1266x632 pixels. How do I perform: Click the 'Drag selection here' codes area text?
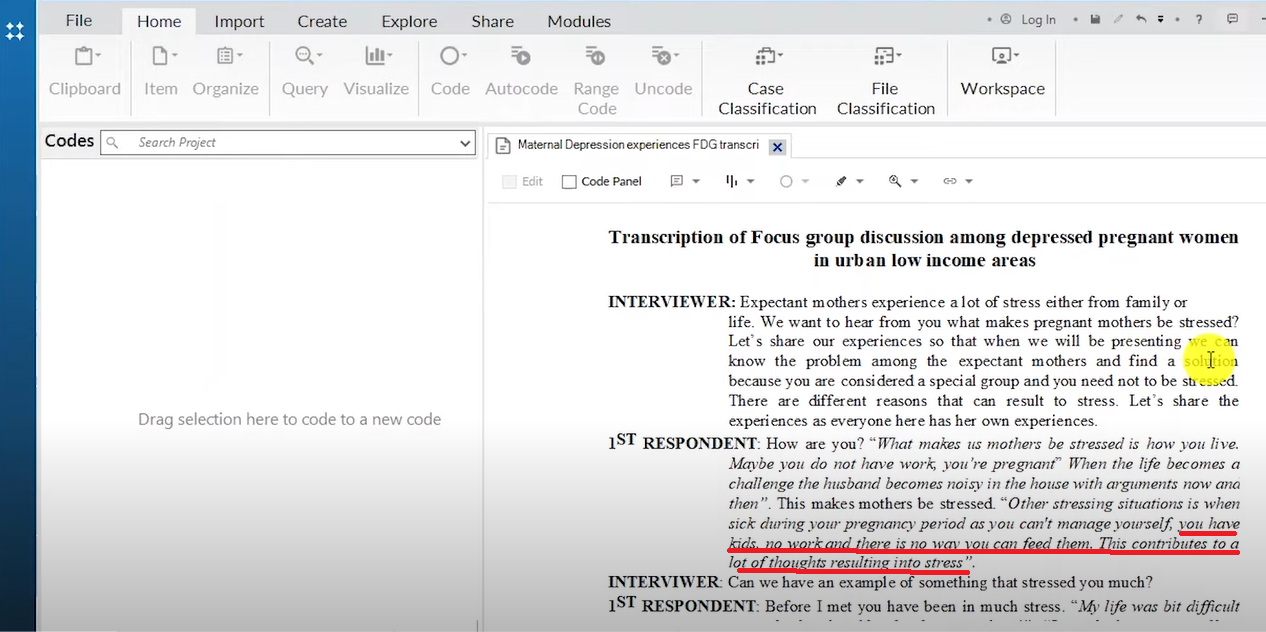[x=289, y=419]
